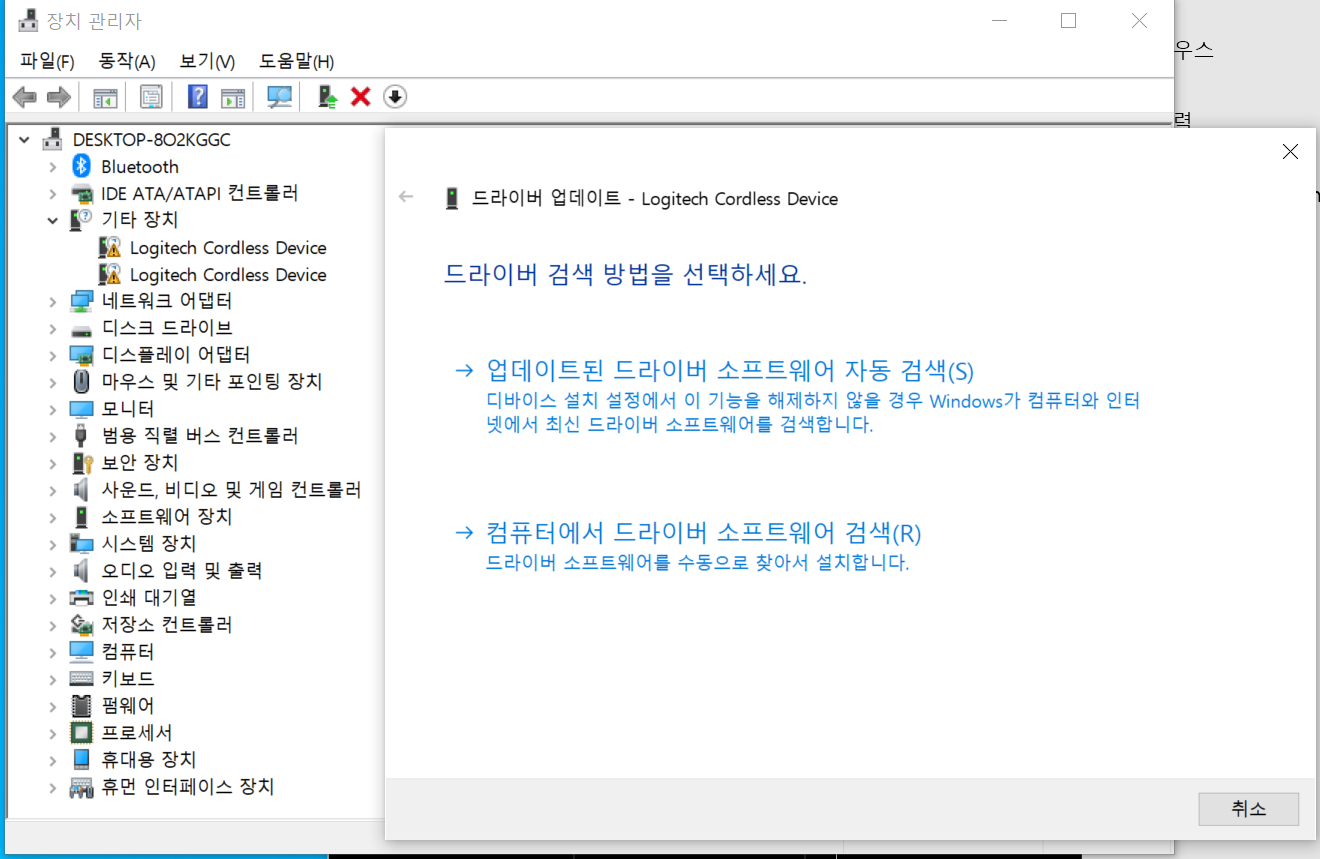Click the scan for hardware changes icon
Screen dimensions: 1320x859
(x=279, y=97)
